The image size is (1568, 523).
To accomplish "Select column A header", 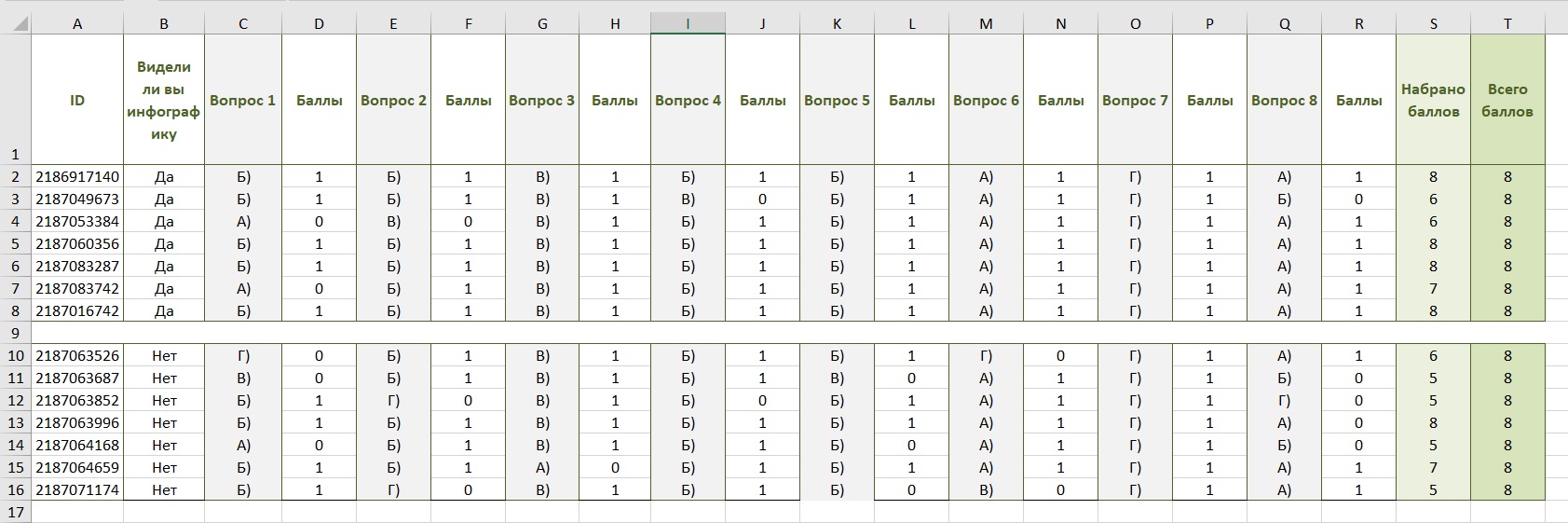I will point(77,24).
